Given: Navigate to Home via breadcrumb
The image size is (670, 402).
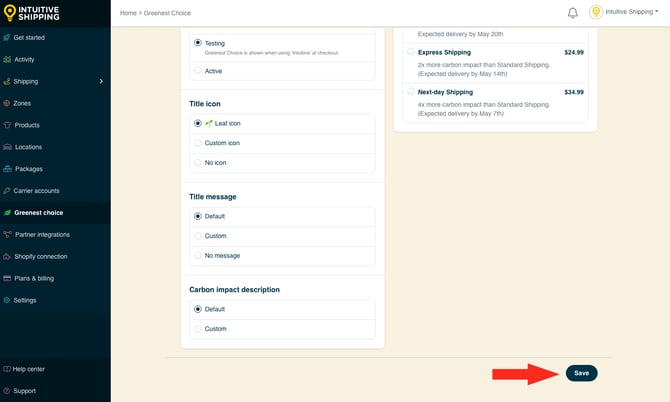Looking at the screenshot, I should [x=128, y=13].
